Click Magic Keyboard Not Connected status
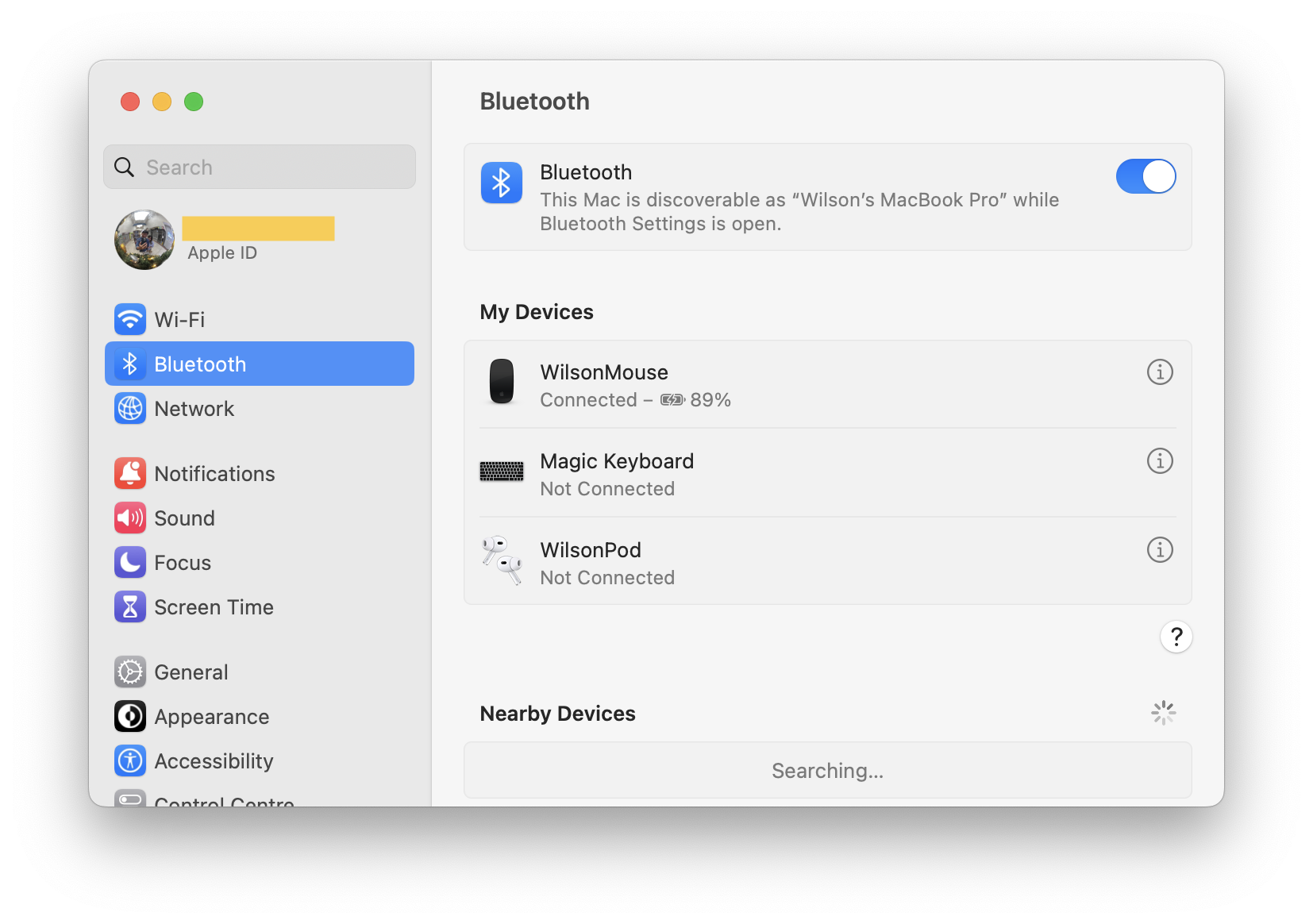 pos(607,489)
